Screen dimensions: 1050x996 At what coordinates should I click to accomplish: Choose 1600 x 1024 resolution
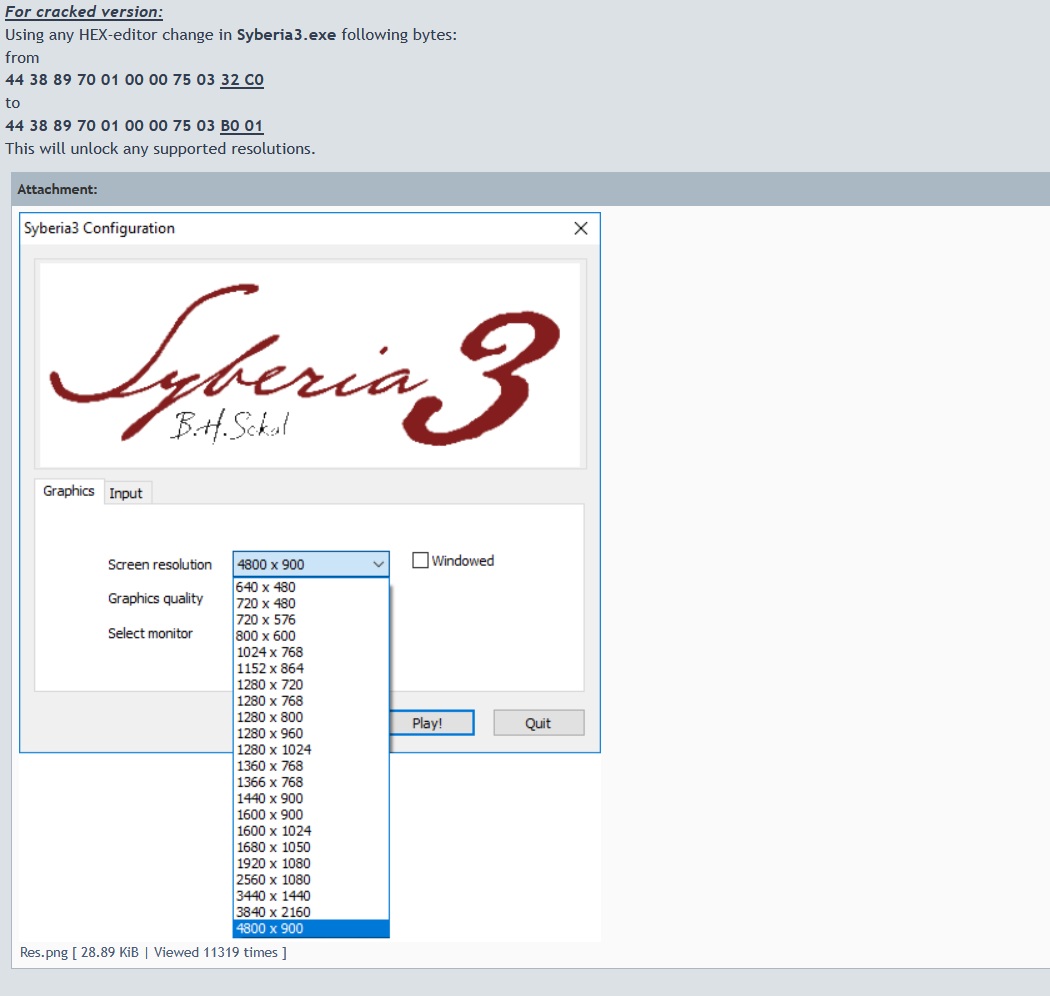click(x=311, y=831)
